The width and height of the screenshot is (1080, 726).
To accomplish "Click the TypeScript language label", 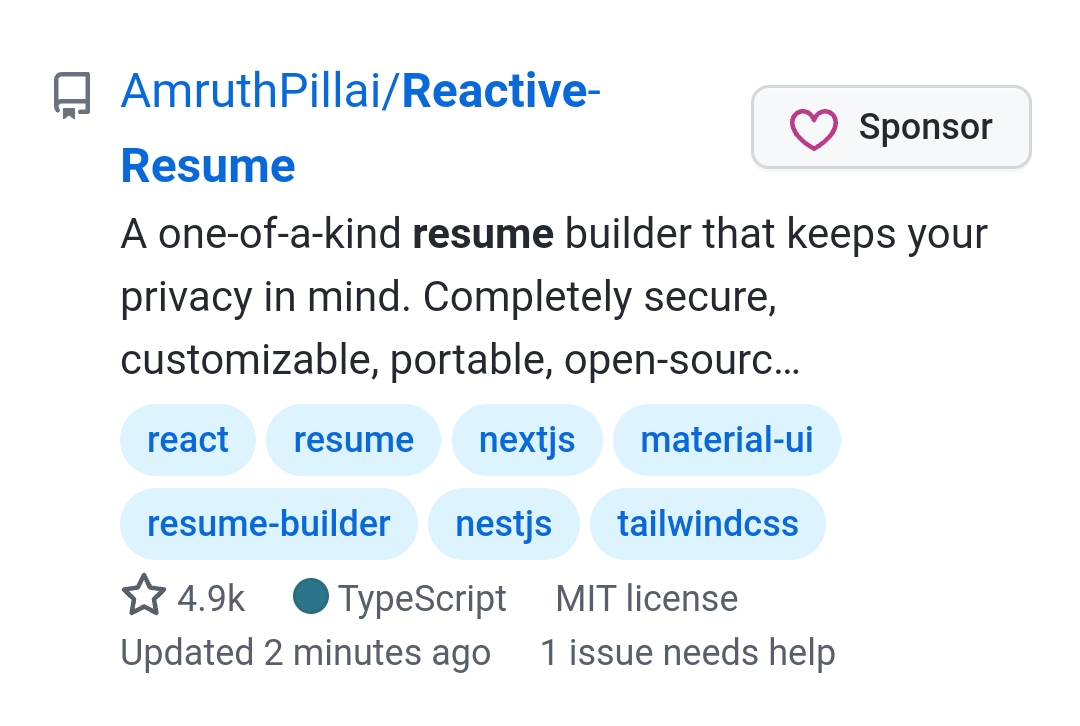I will tap(422, 598).
